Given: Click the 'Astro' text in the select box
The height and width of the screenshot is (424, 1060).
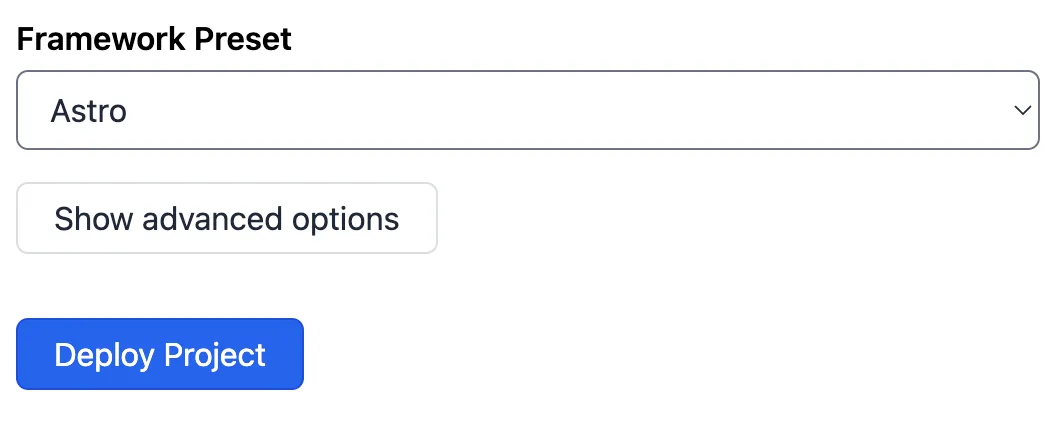Looking at the screenshot, I should [x=89, y=110].
